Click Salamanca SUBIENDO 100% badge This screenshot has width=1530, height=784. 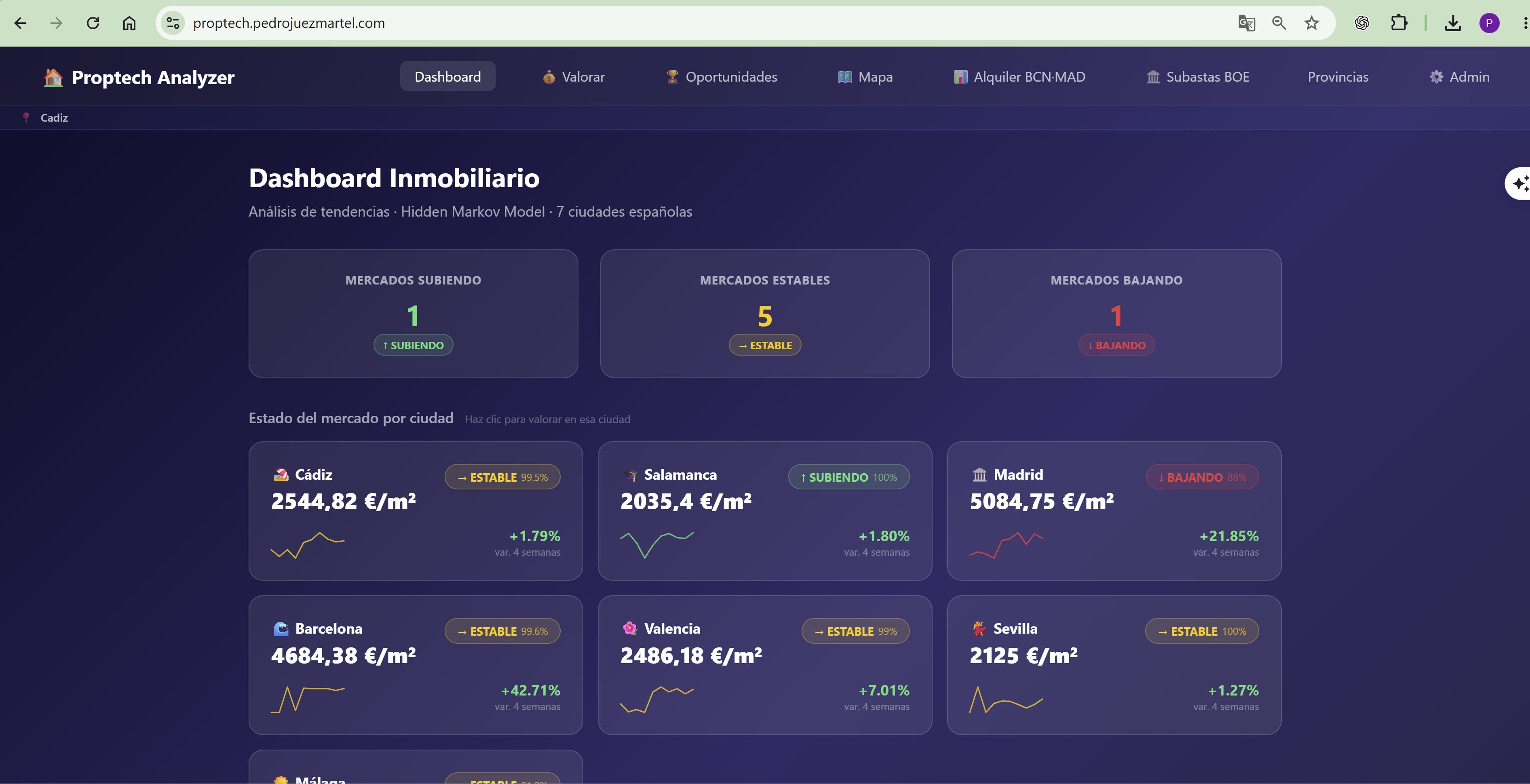click(x=849, y=477)
